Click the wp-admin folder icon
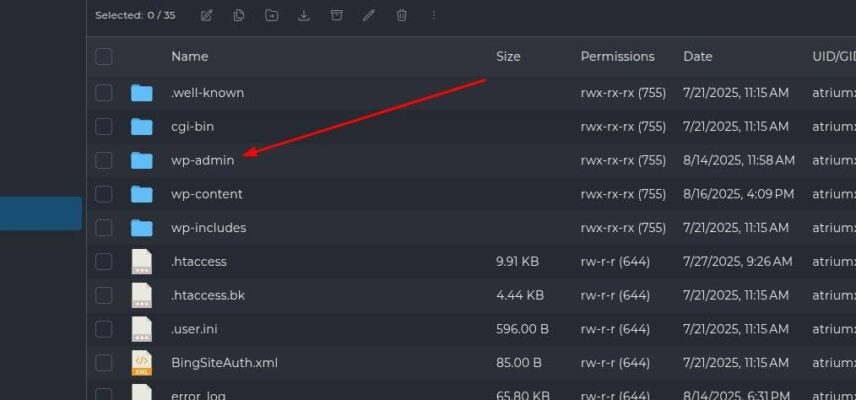 point(141,160)
